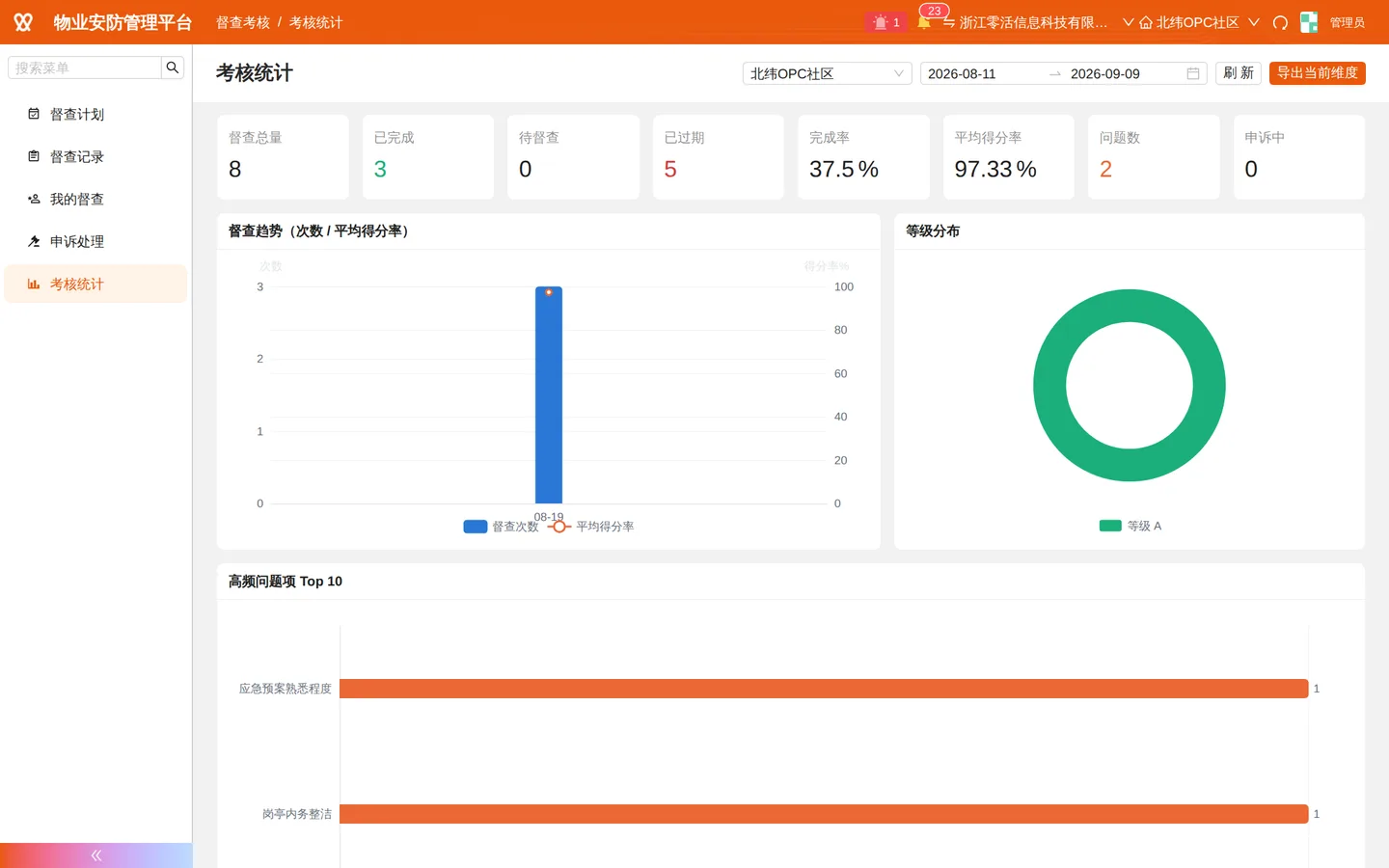Click the platform logo icon
The image size is (1389, 868).
[x=23, y=22]
